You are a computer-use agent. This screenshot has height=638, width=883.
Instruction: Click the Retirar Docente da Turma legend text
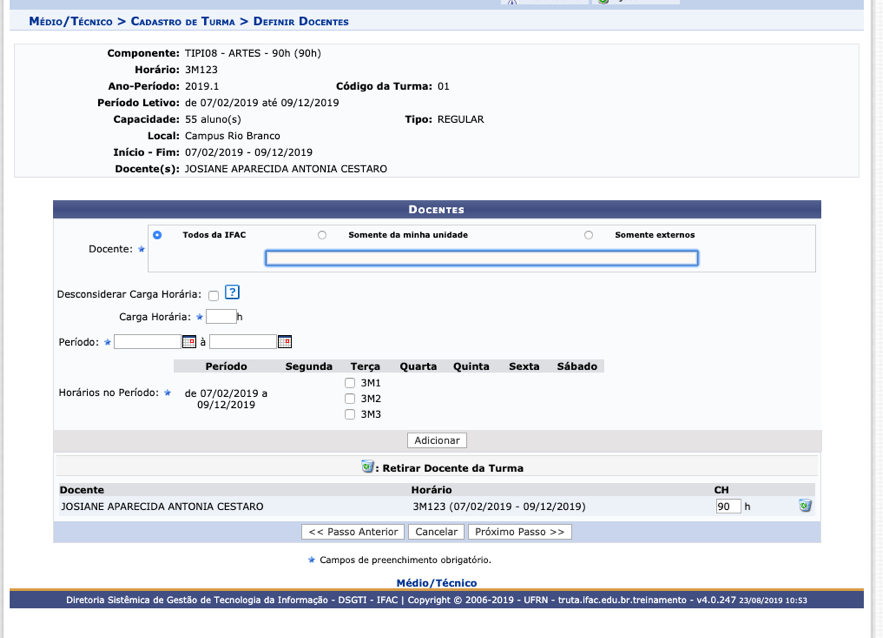453,468
